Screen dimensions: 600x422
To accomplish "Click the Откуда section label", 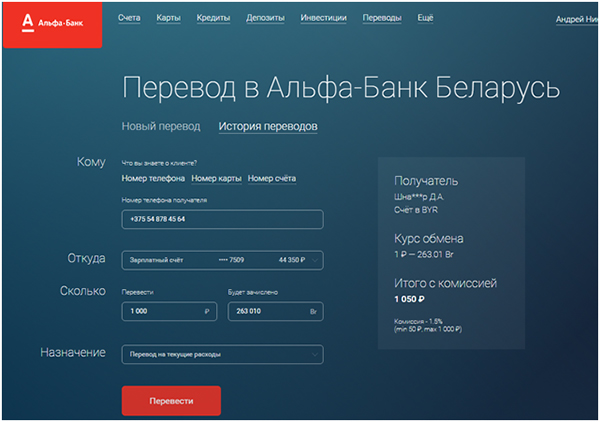I will [86, 258].
